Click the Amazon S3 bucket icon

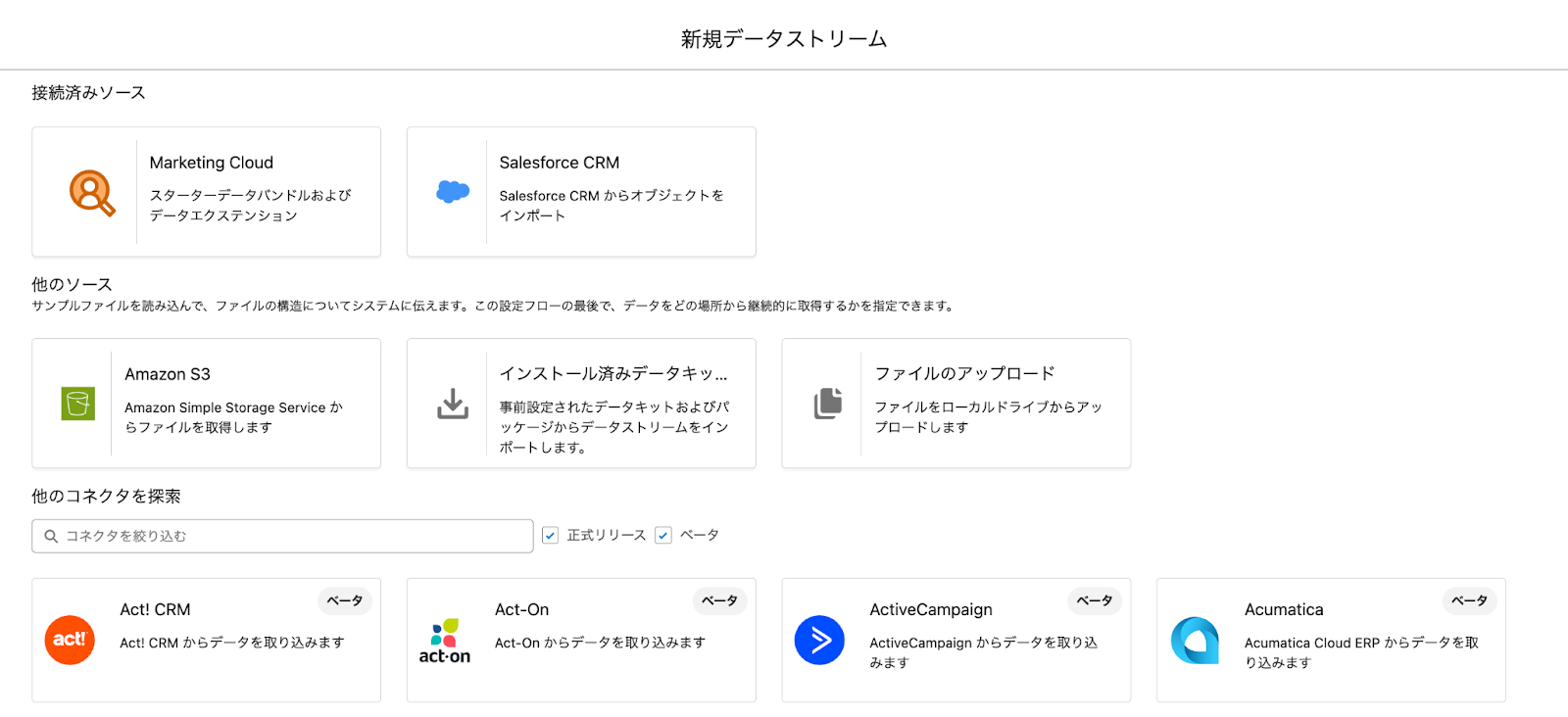[78, 404]
